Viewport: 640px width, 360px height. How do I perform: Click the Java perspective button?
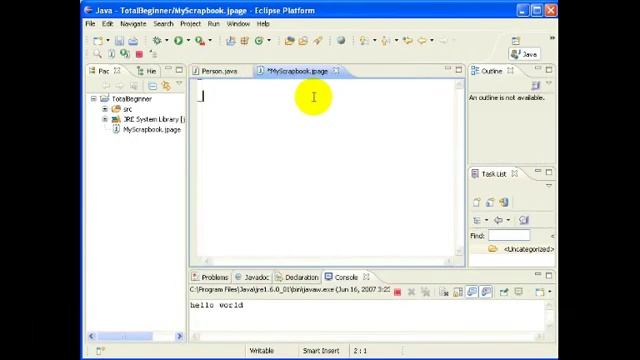(x=524, y=54)
